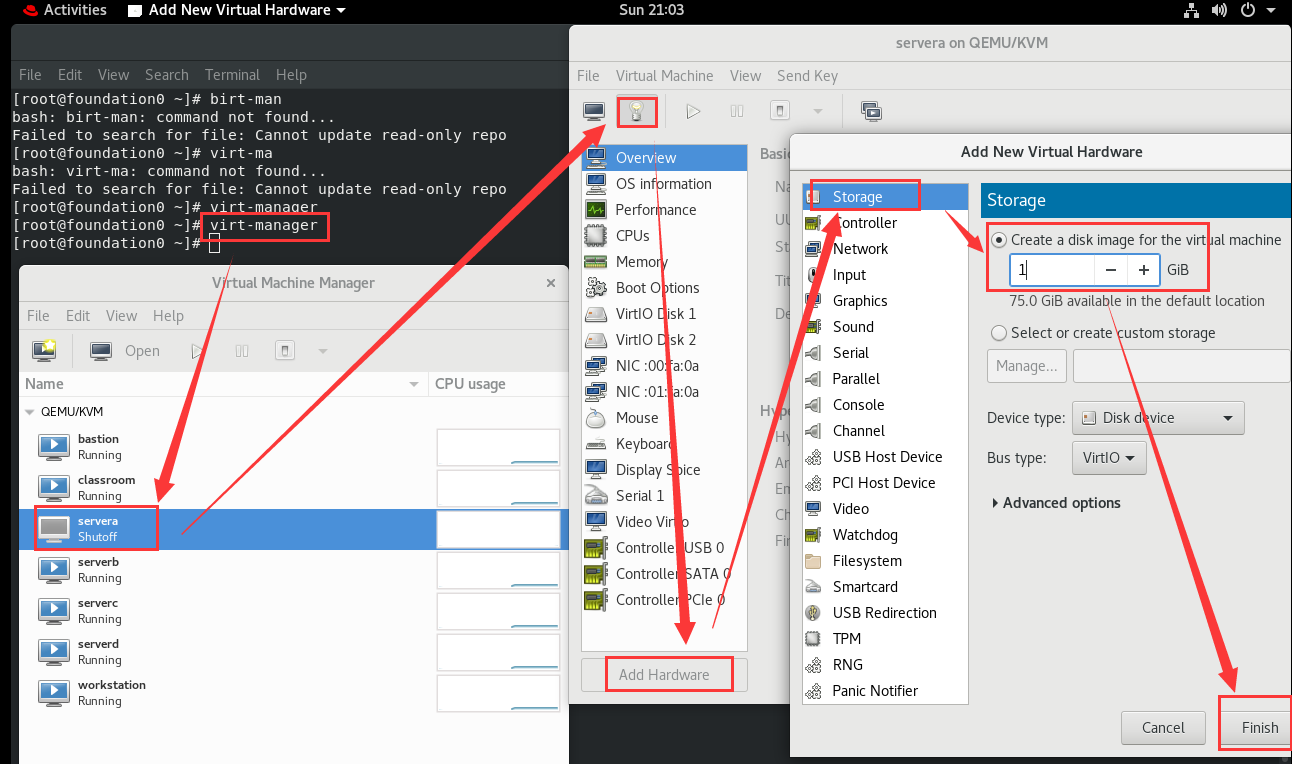Click the power on (play) icon in servera window toolbar

[x=693, y=111]
